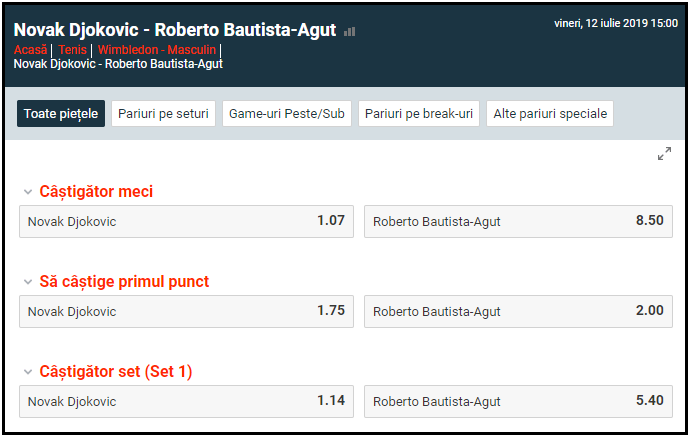Screen dimensions: 688x436
Task: Click the statistics bar chart icon
Action: point(349,32)
